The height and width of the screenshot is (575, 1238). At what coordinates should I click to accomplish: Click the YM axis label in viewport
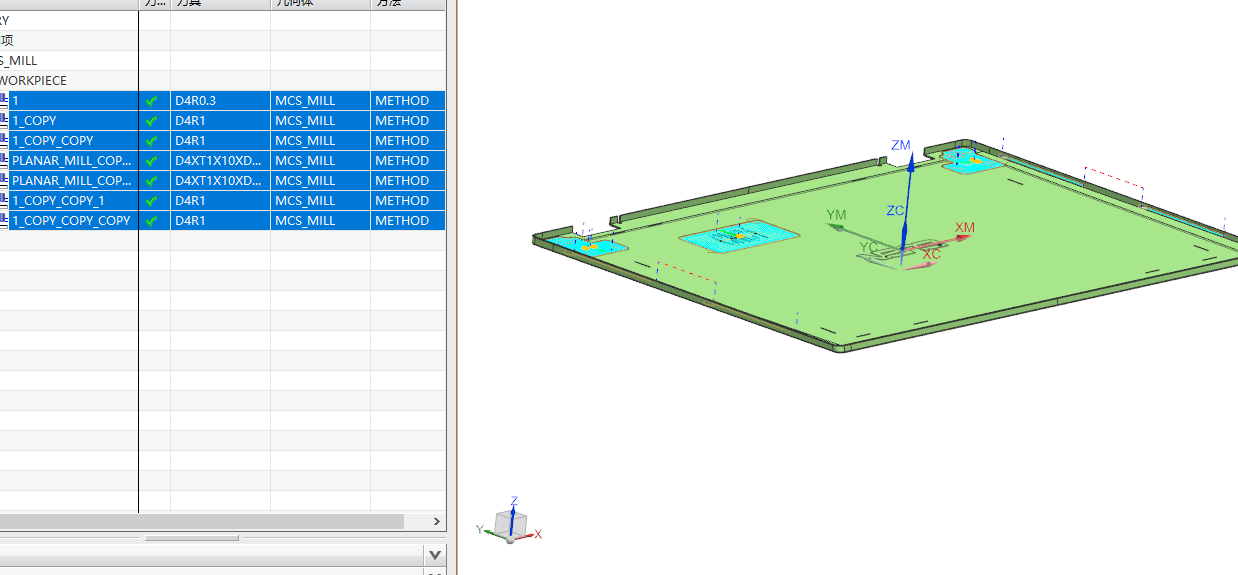[836, 215]
